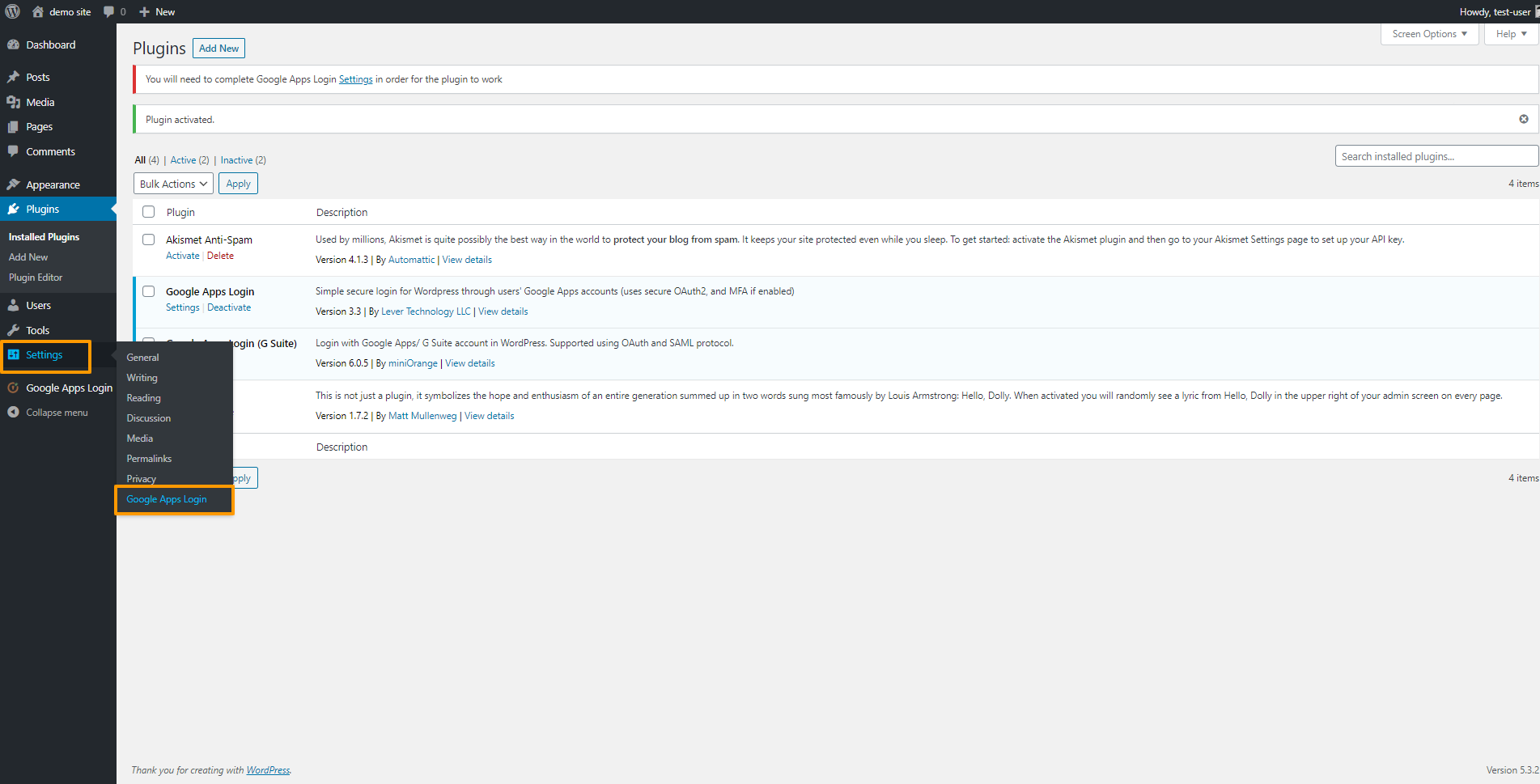Image resolution: width=1540 pixels, height=784 pixels.
Task: Open Privacy settings from submenu
Action: 141,478
